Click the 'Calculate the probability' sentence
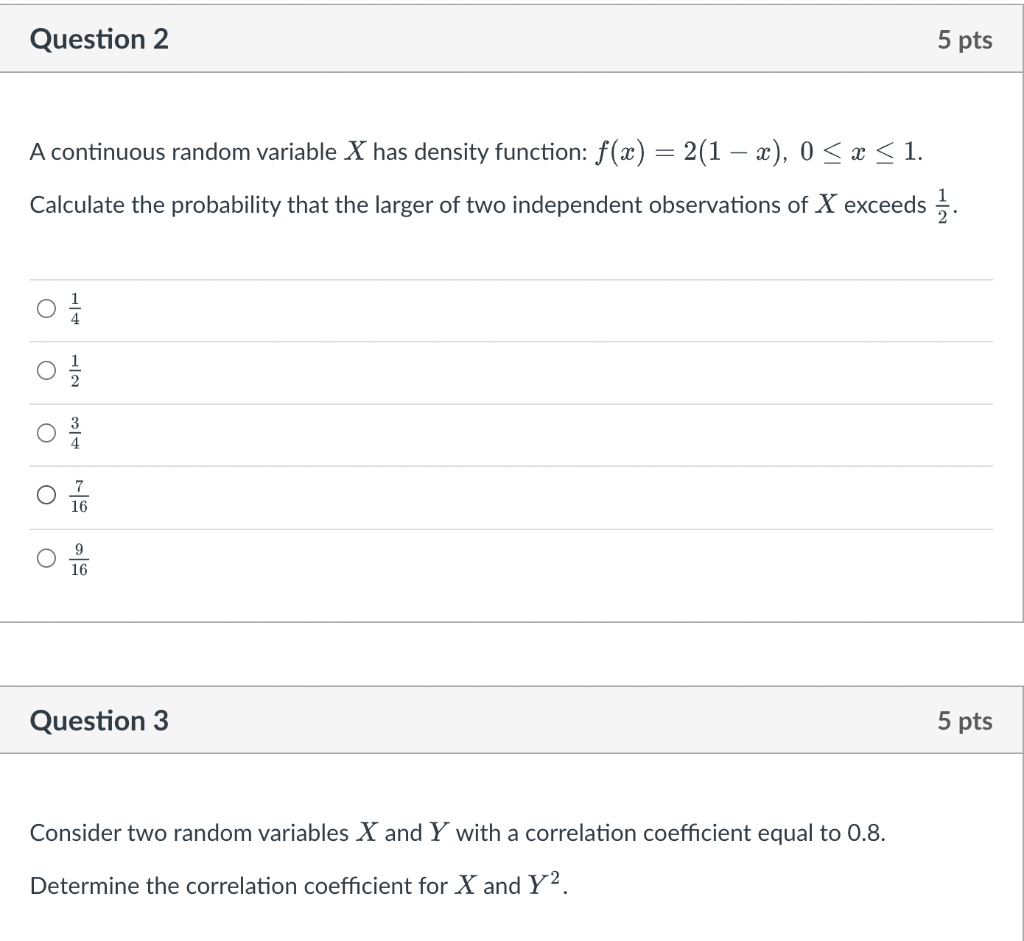This screenshot has width=1024, height=941. 494,205
